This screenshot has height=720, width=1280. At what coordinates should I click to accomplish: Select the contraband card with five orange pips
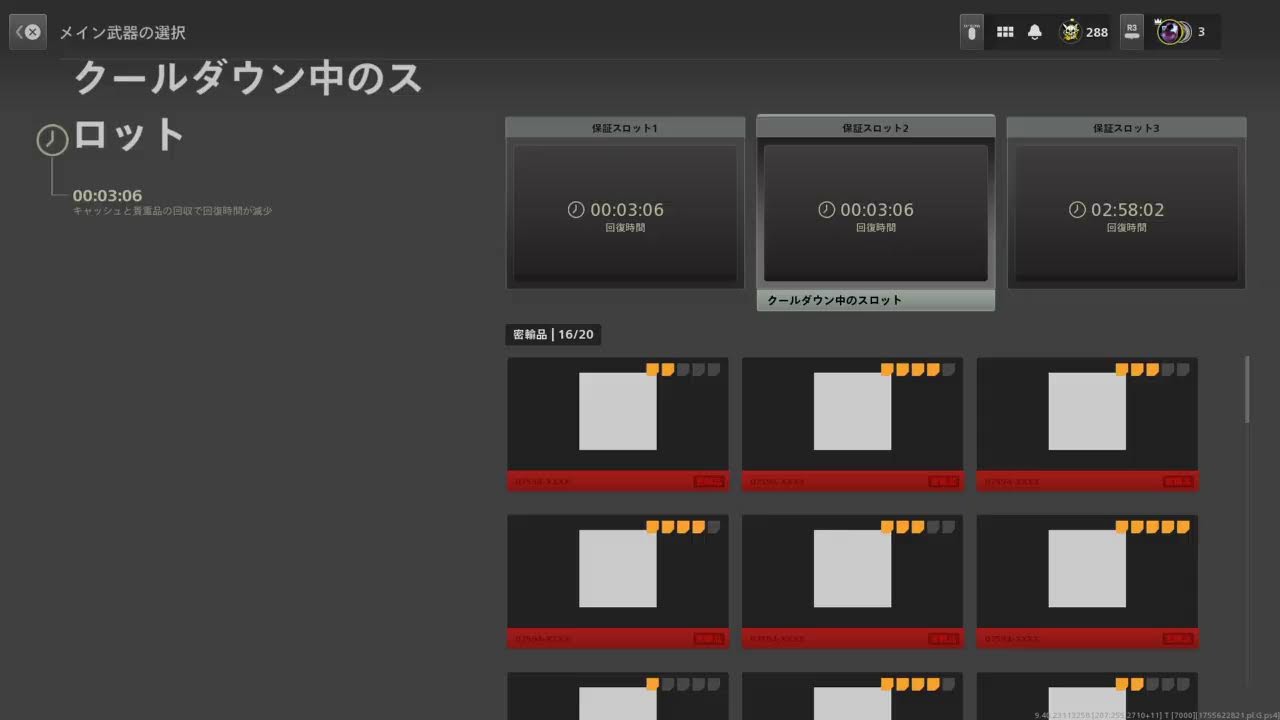click(x=1087, y=582)
